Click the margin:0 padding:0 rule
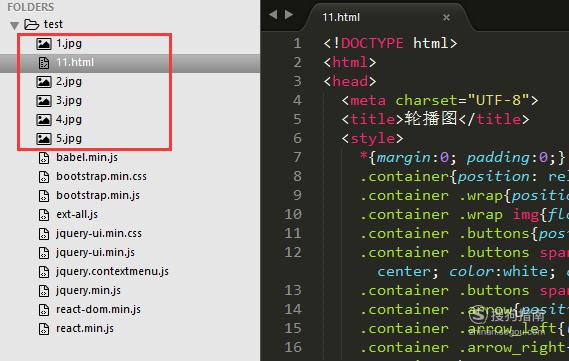Screen dimensions: 569x361 pos(463,157)
